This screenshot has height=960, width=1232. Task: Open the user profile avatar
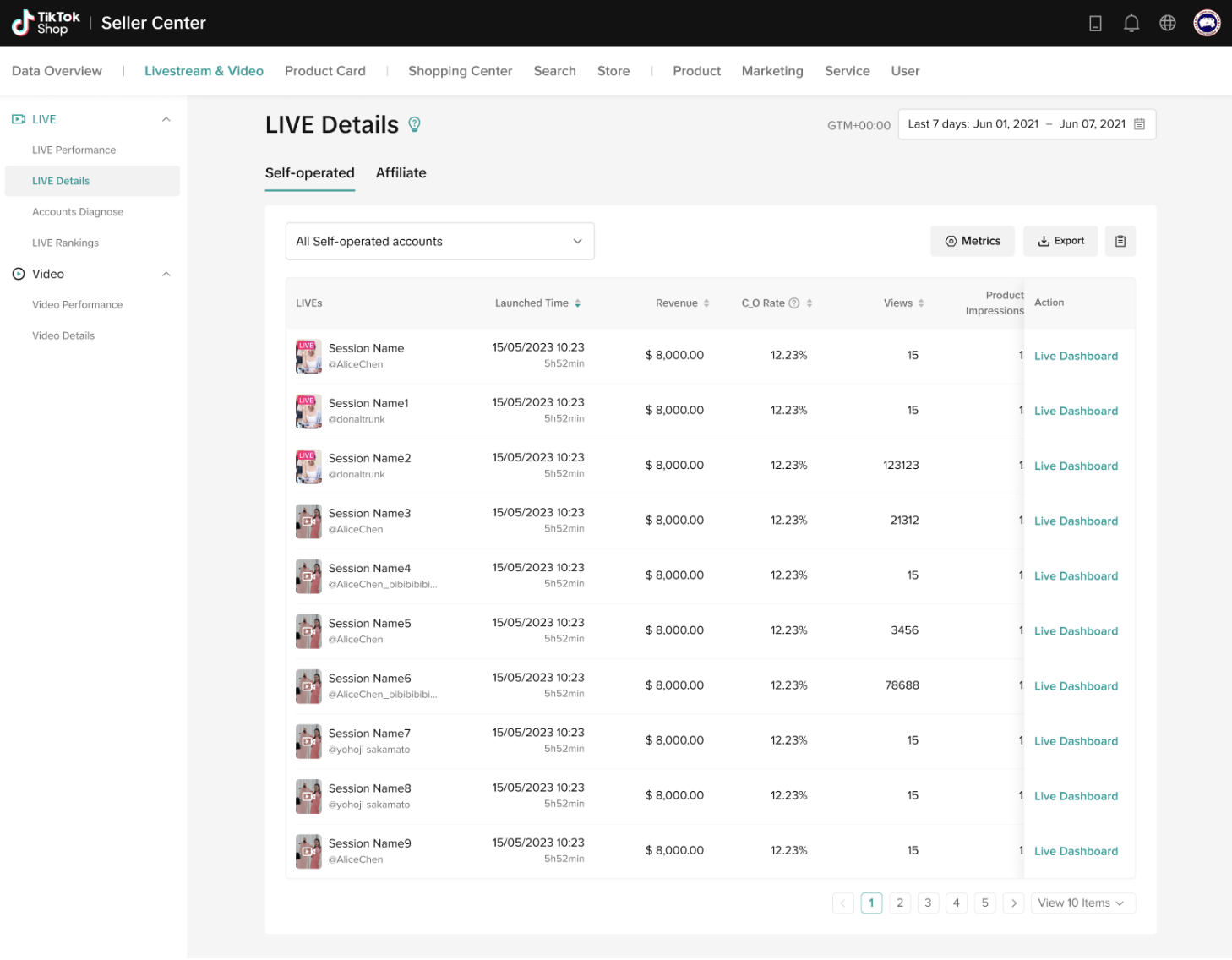[x=1206, y=24]
